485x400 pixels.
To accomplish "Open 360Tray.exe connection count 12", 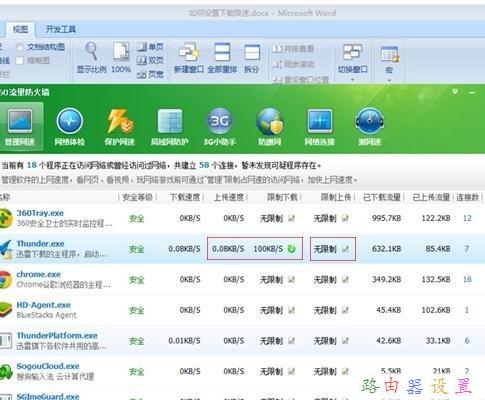I will point(467,218).
